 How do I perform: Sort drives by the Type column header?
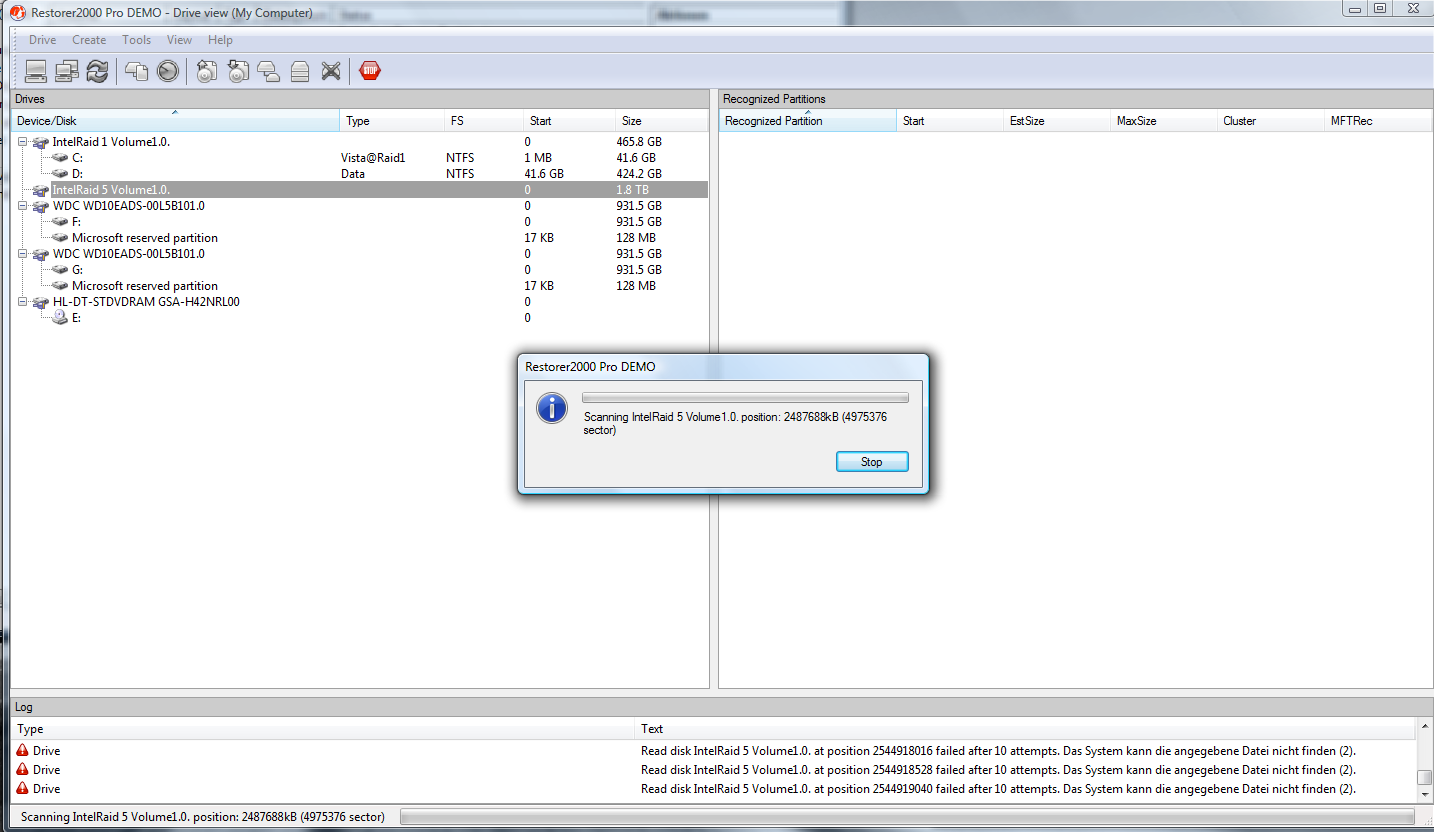(392, 121)
